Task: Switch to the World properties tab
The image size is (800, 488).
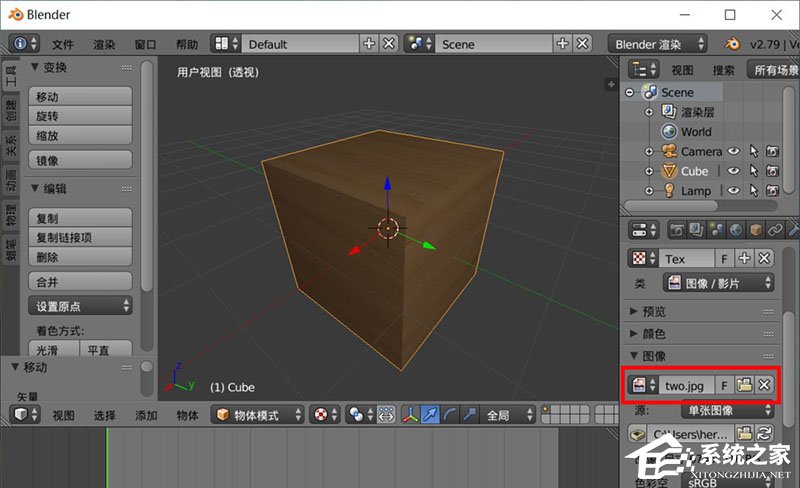Action: 735,230
